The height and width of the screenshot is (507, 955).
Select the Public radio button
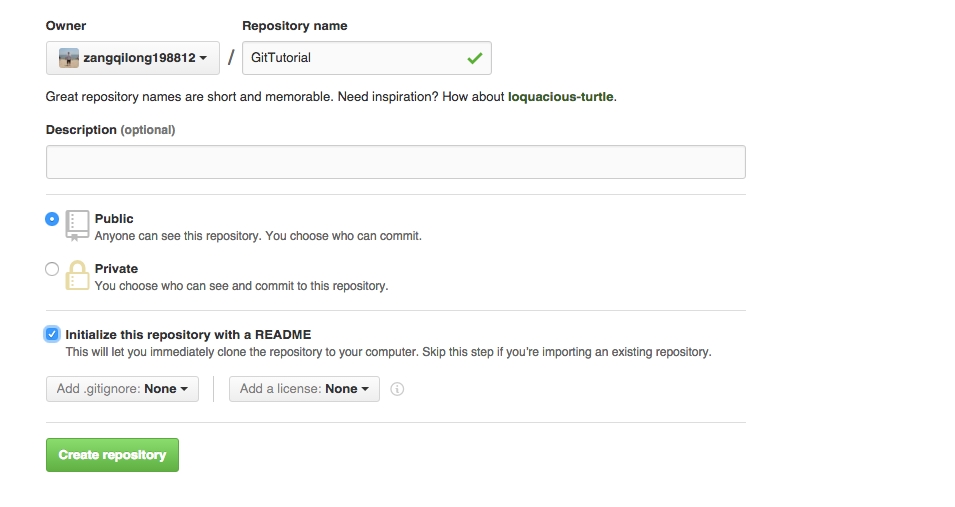[52, 219]
